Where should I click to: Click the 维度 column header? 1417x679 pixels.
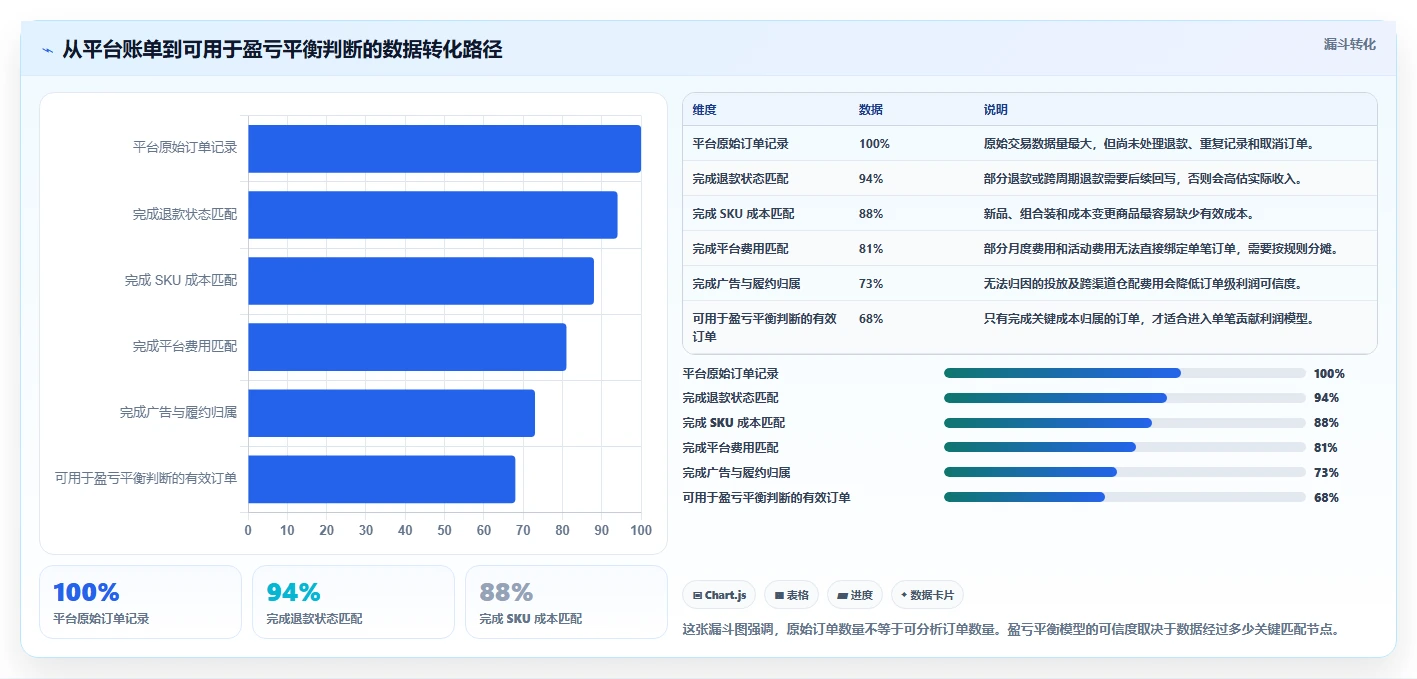(704, 110)
